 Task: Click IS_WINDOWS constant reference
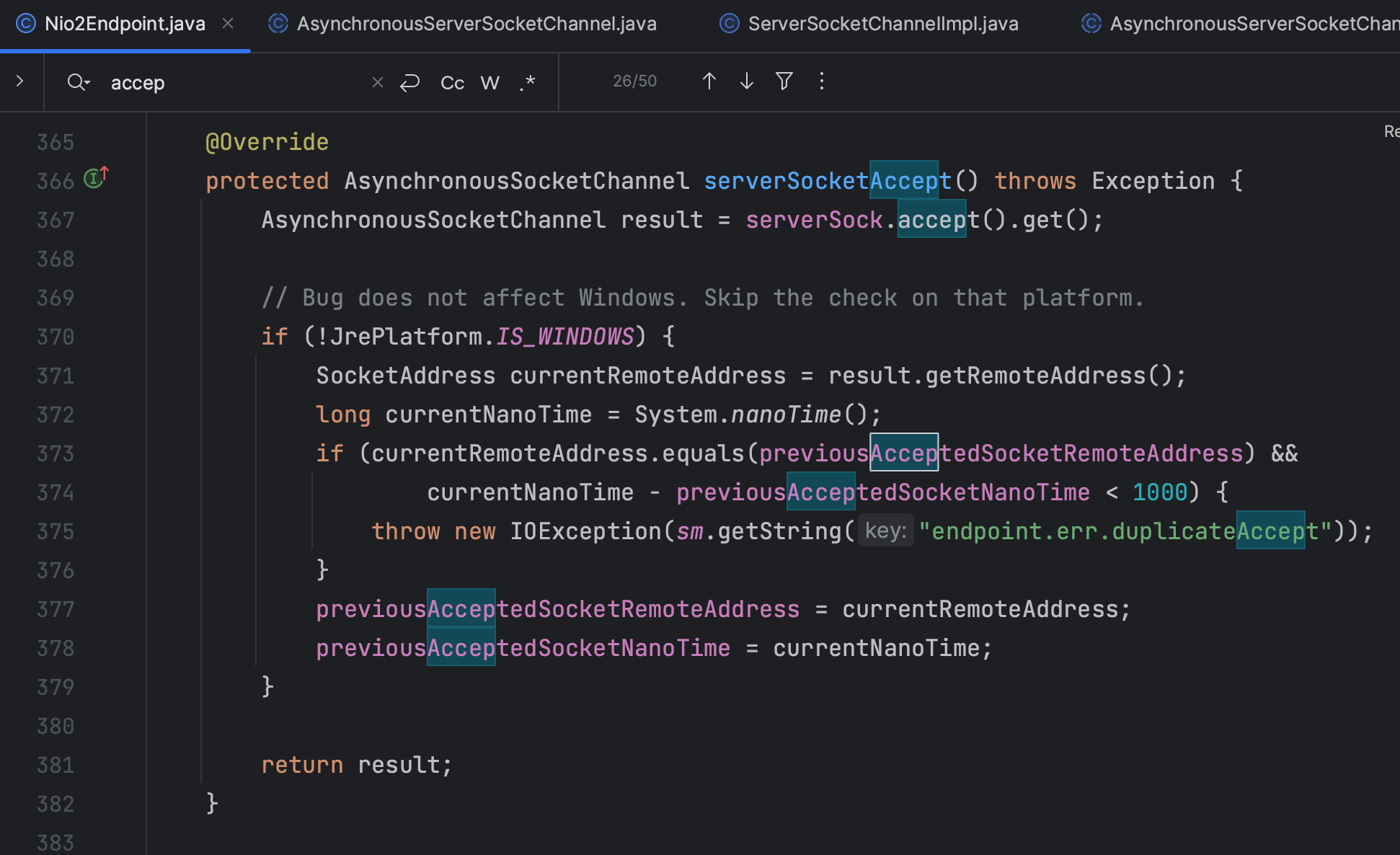coord(564,337)
